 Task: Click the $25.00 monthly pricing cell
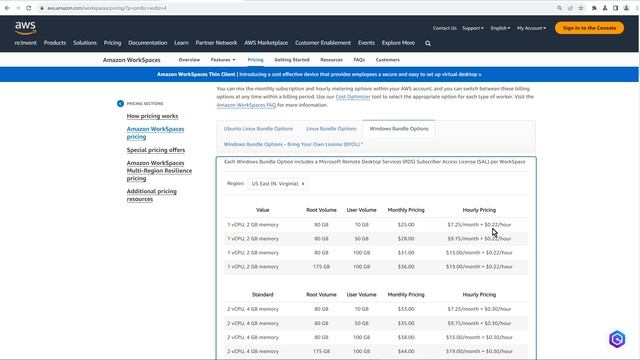406,225
